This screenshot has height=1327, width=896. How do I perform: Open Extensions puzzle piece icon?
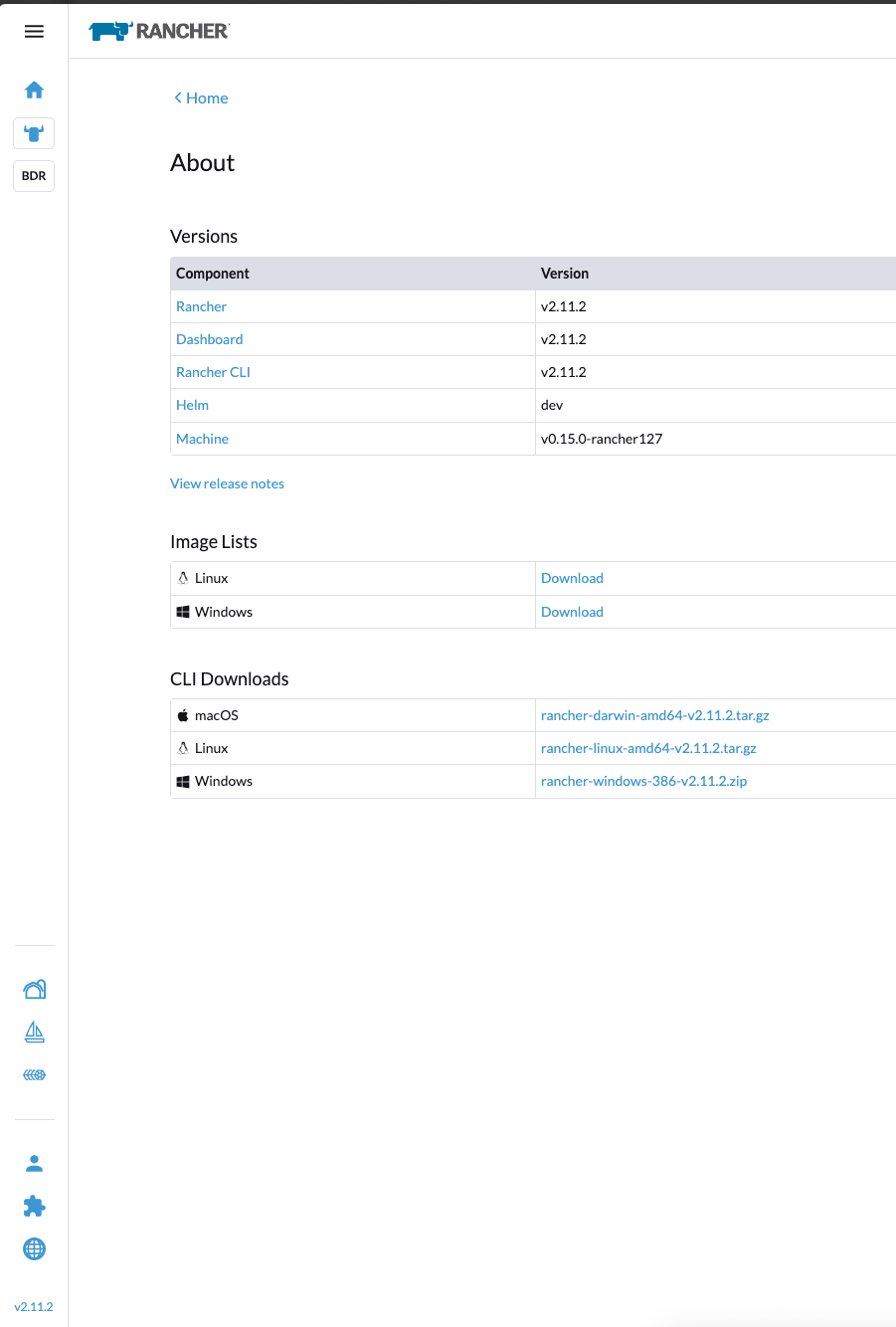(x=34, y=1207)
